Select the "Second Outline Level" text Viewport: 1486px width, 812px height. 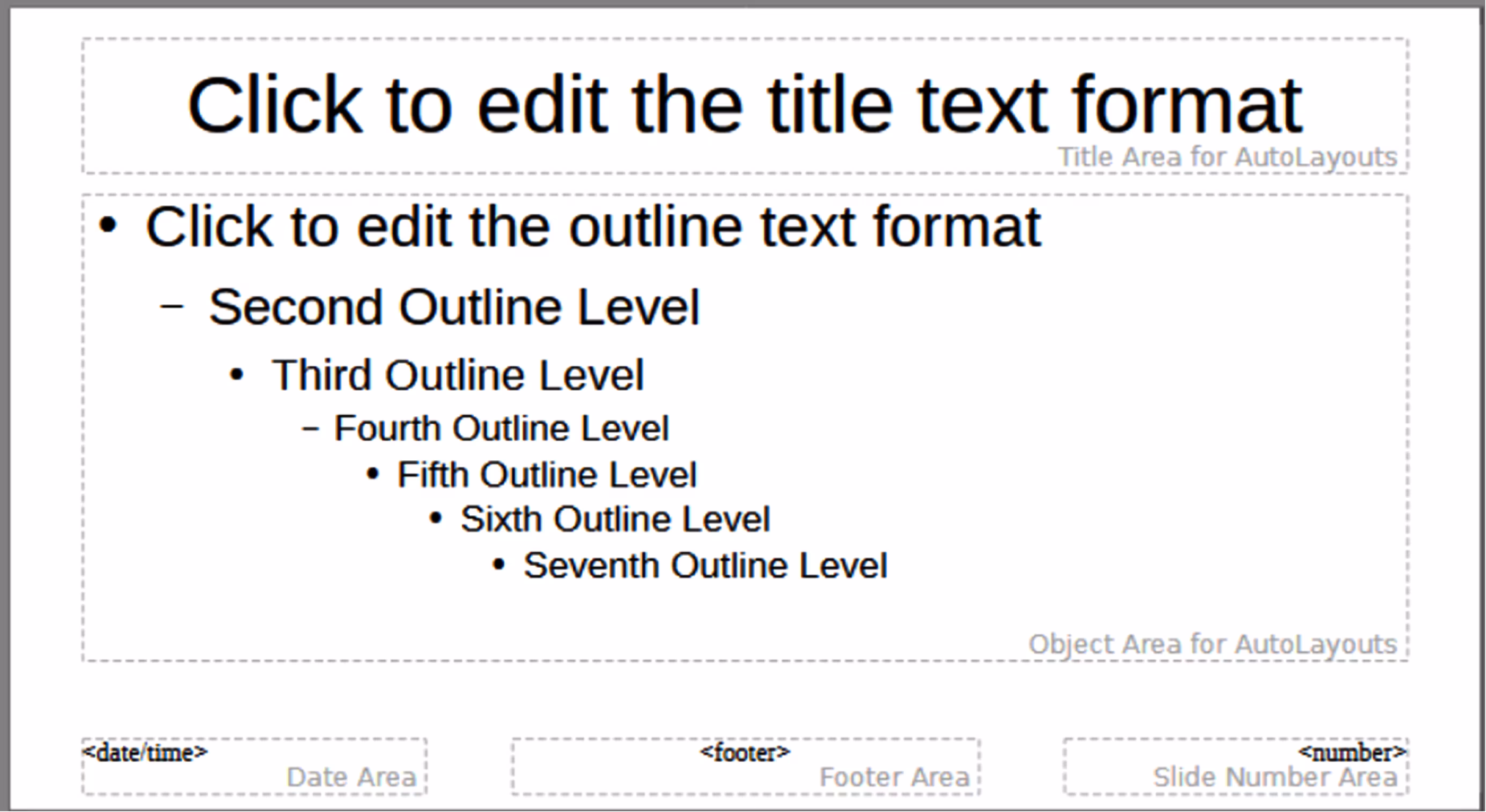(454, 307)
